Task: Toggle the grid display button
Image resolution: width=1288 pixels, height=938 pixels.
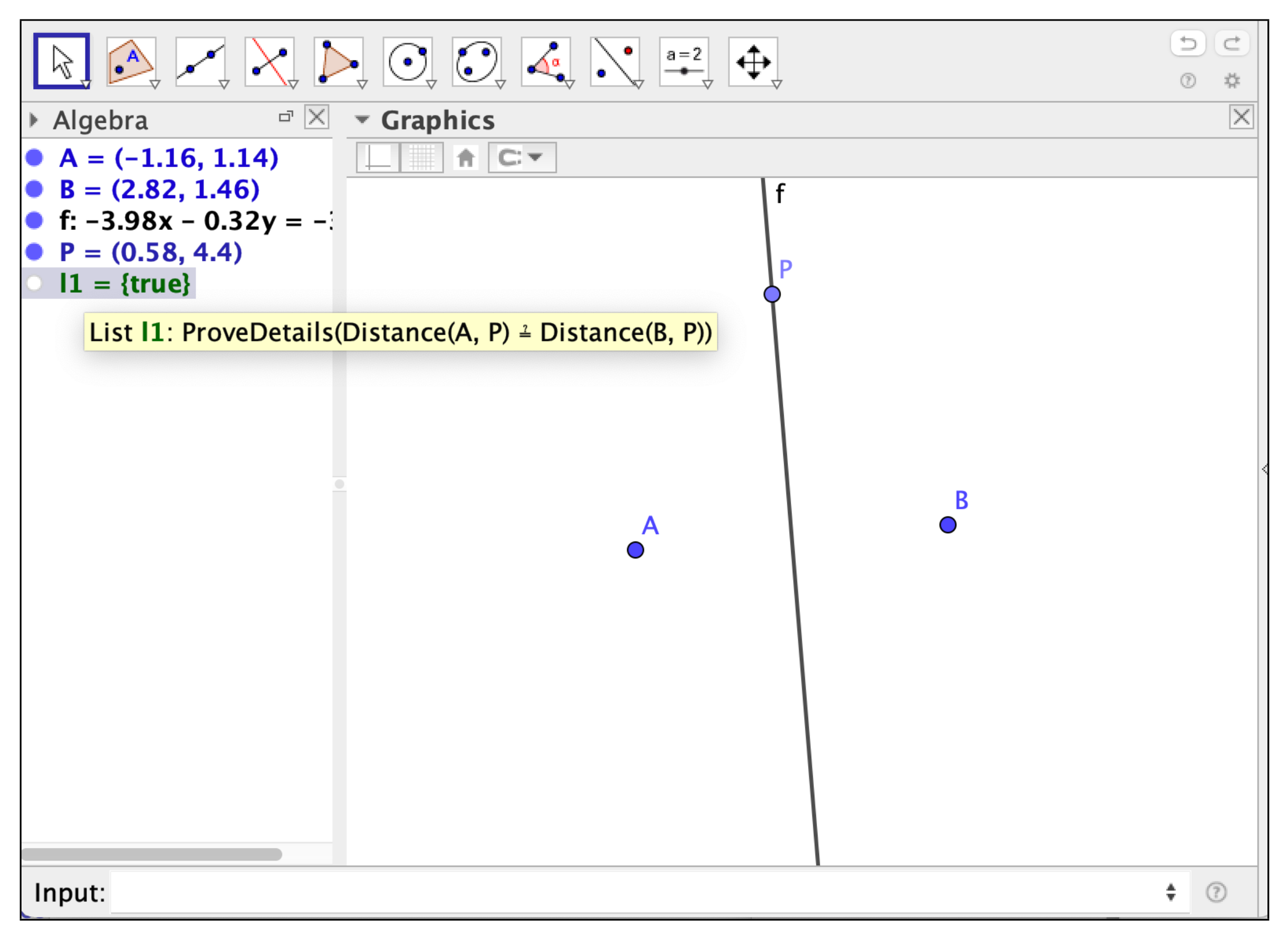Action: 421,157
